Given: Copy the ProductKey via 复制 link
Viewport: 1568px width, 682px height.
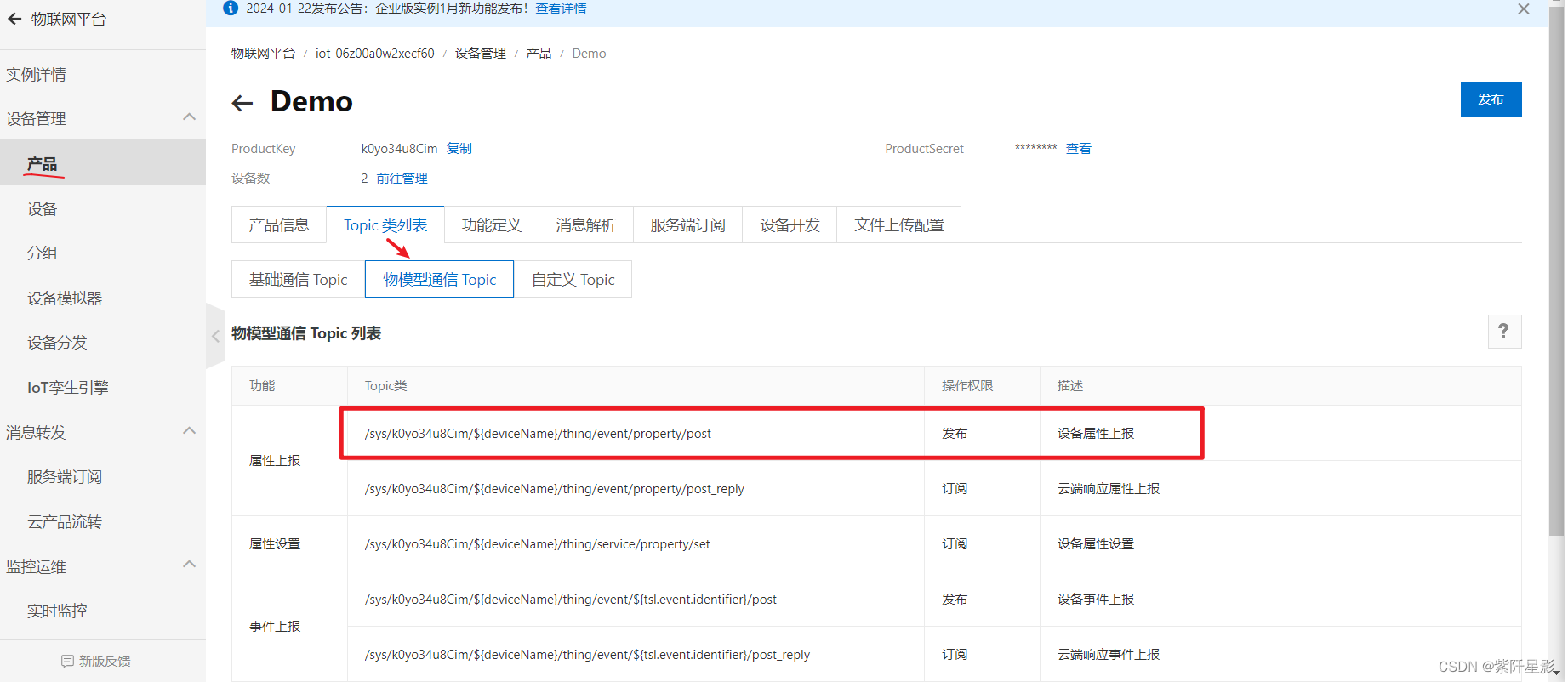Looking at the screenshot, I should [x=459, y=149].
